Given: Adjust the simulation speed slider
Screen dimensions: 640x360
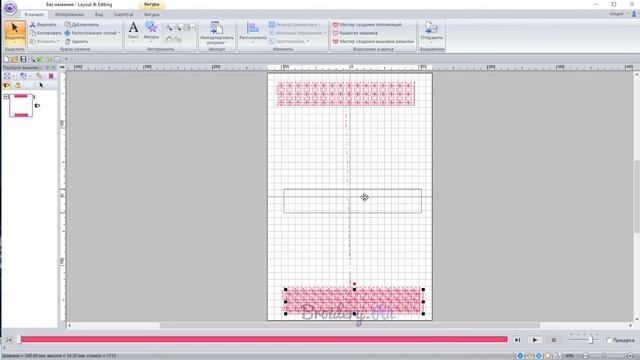Looking at the screenshot, I should pos(590,340).
